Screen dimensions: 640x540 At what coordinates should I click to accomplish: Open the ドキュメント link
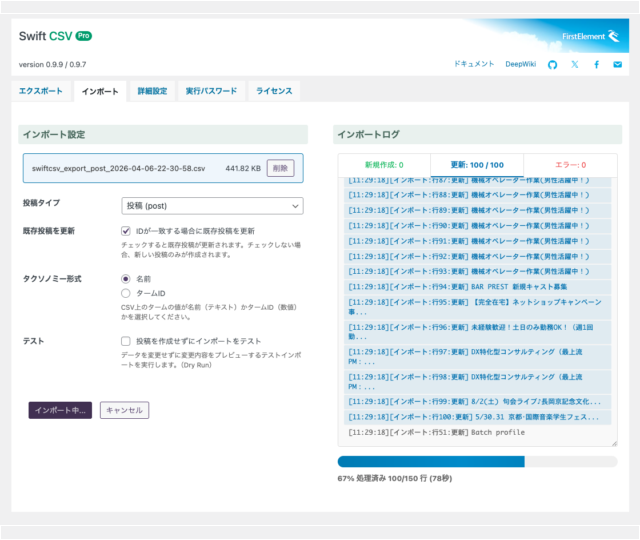click(x=474, y=64)
